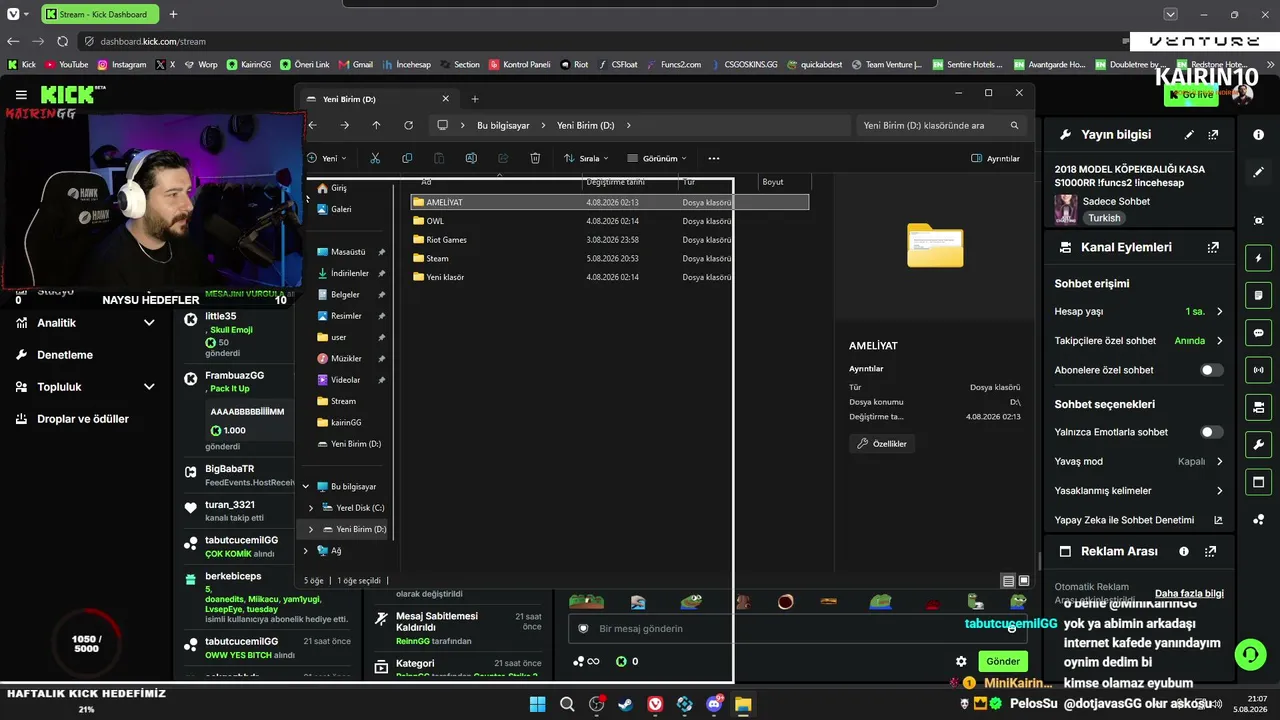Expand Yerel Disk (C:) in tree
1280x720 pixels.
(311, 508)
